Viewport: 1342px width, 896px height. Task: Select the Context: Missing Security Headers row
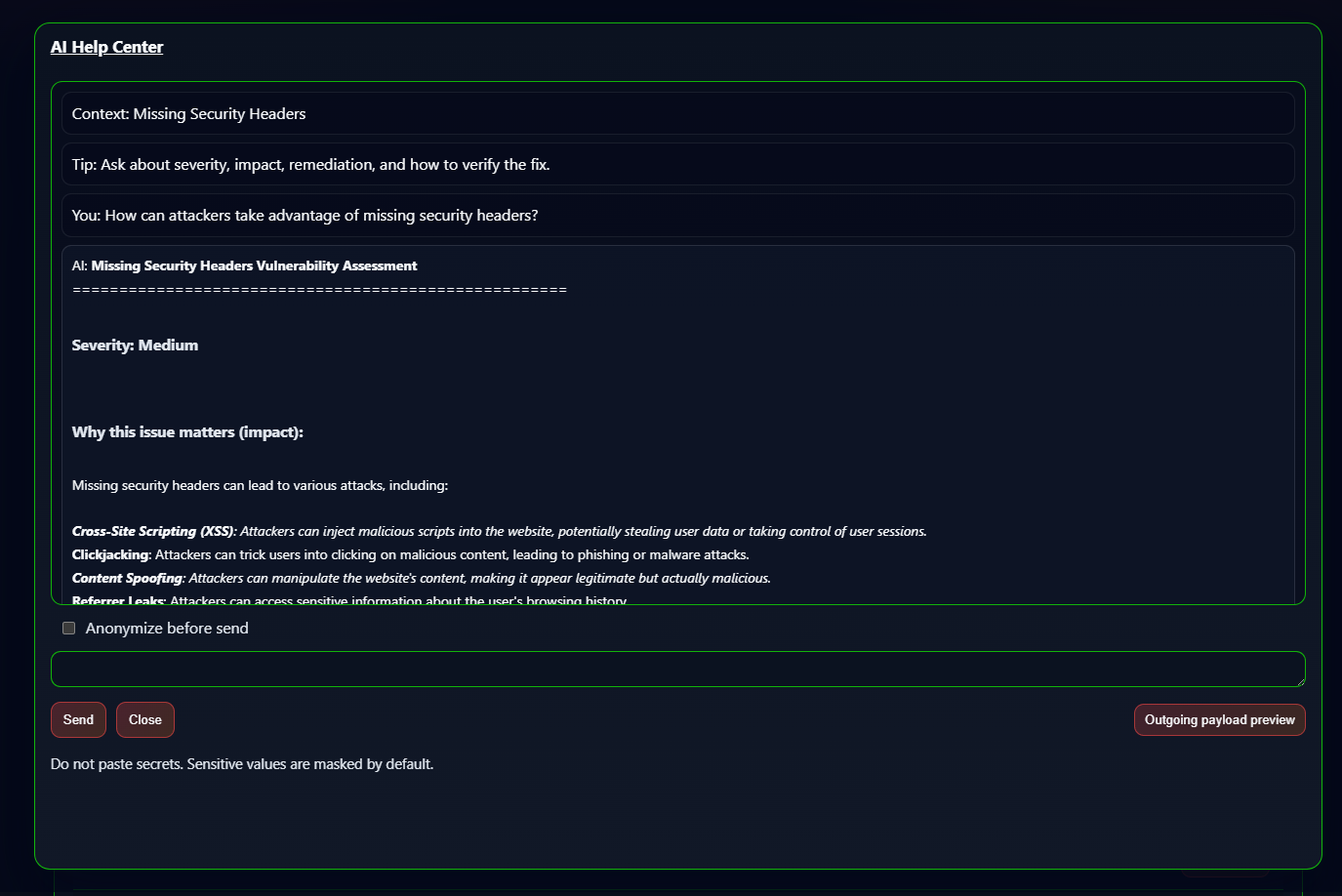[x=677, y=113]
